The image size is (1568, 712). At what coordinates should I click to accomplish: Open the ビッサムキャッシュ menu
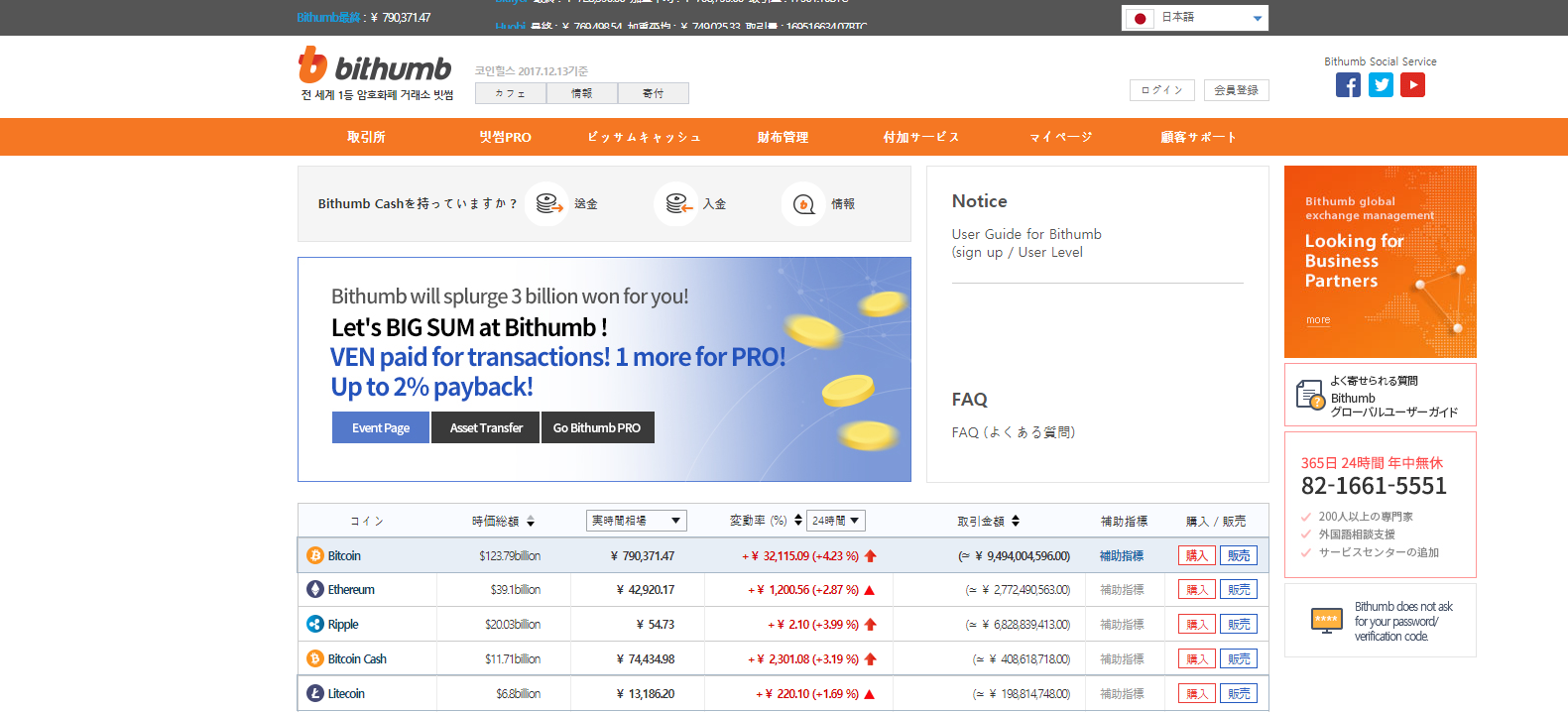coord(644,137)
